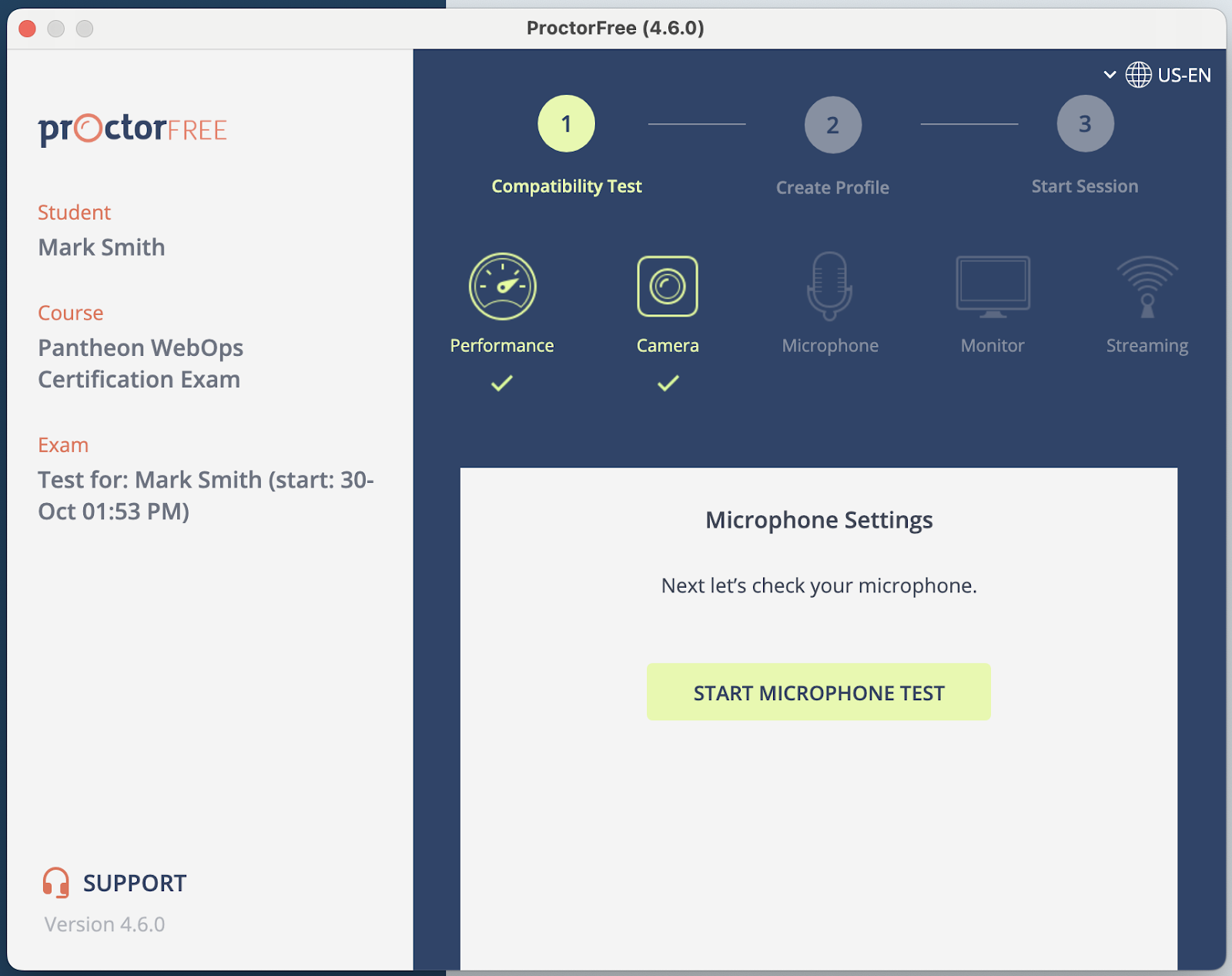1232x976 pixels.
Task: Expand the language chevron dropdown
Action: (1110, 75)
